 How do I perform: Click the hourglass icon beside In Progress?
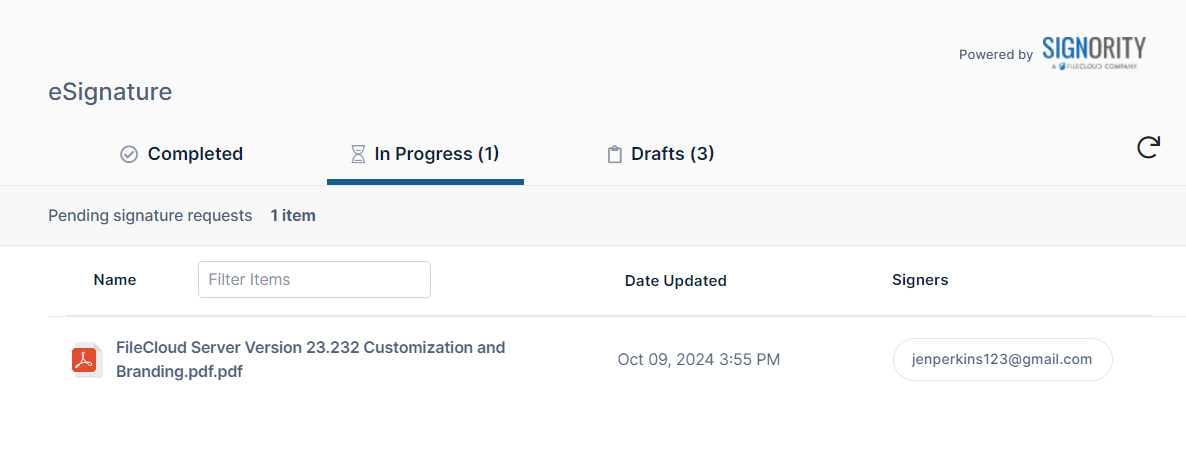coord(358,154)
